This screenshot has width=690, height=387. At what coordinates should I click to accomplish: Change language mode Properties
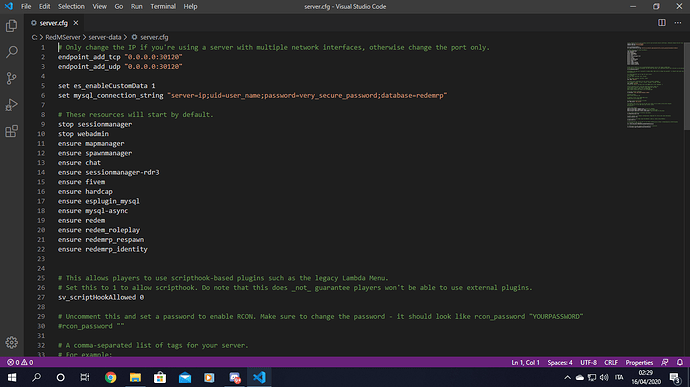pos(639,362)
